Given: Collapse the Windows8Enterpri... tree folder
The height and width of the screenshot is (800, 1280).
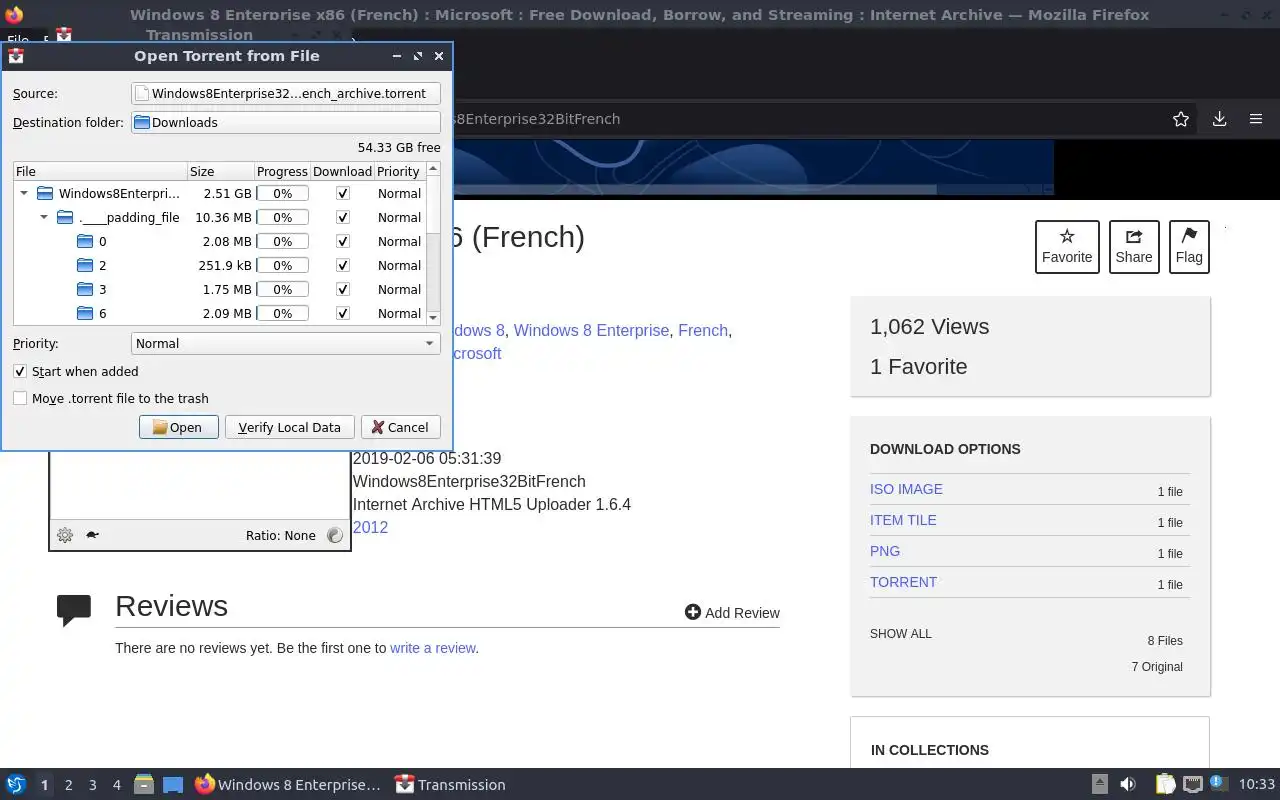Looking at the screenshot, I should click(24, 193).
